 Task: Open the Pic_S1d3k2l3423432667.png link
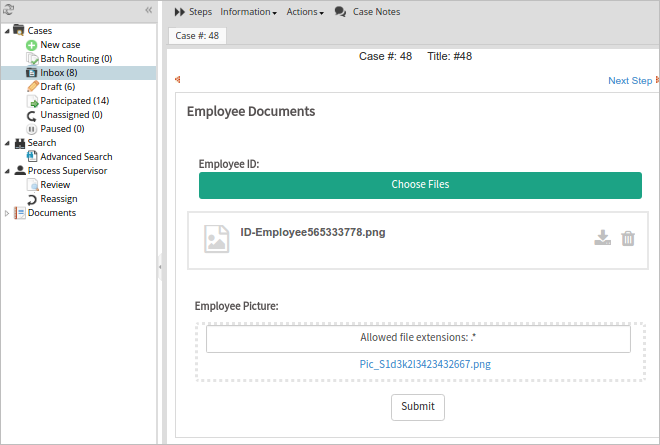point(425,365)
